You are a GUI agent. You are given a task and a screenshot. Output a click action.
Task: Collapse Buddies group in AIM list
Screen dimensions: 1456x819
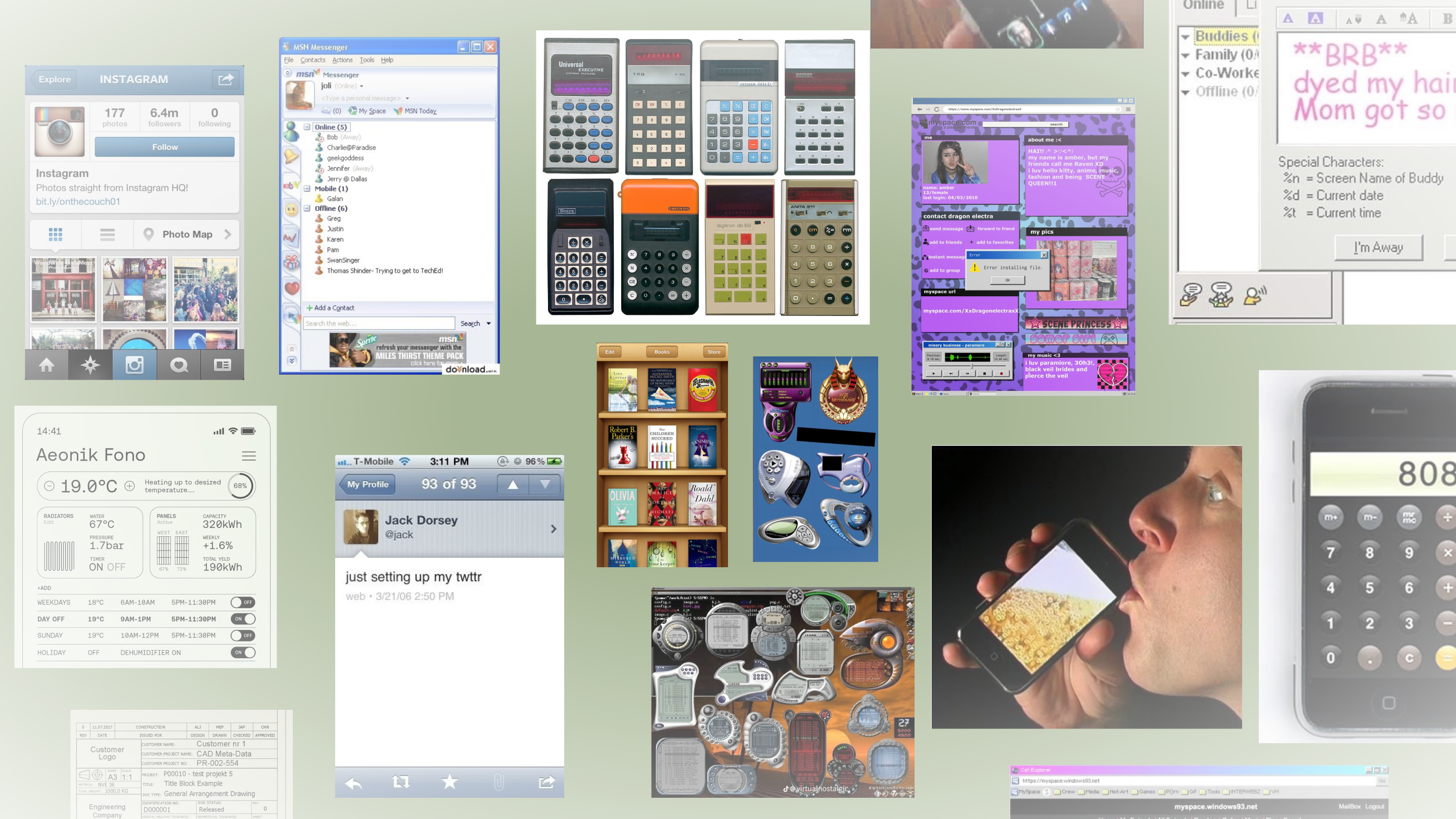(x=1185, y=38)
